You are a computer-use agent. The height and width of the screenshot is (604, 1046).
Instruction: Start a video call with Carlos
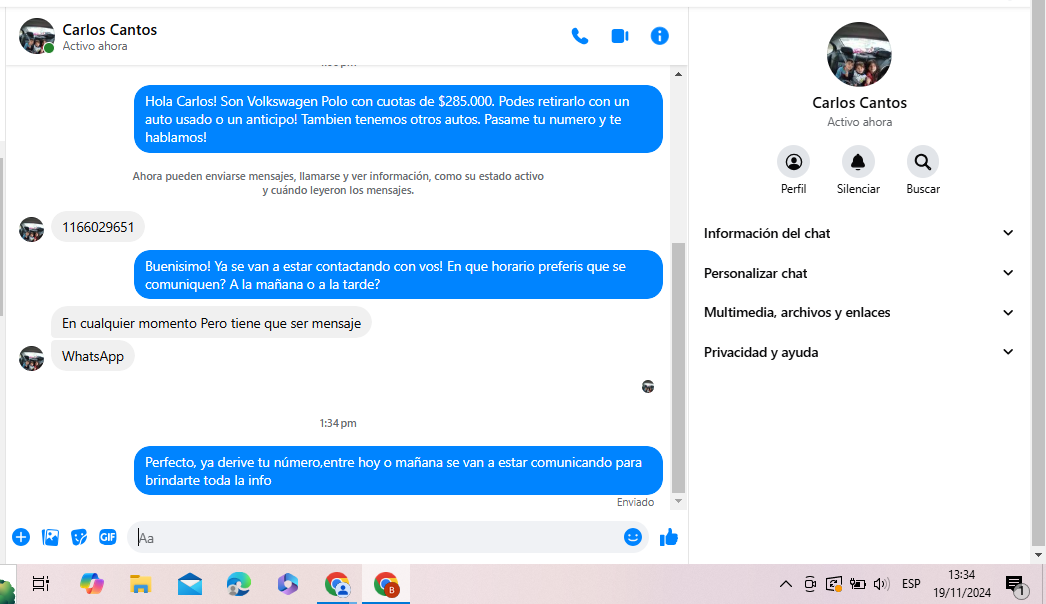[620, 36]
